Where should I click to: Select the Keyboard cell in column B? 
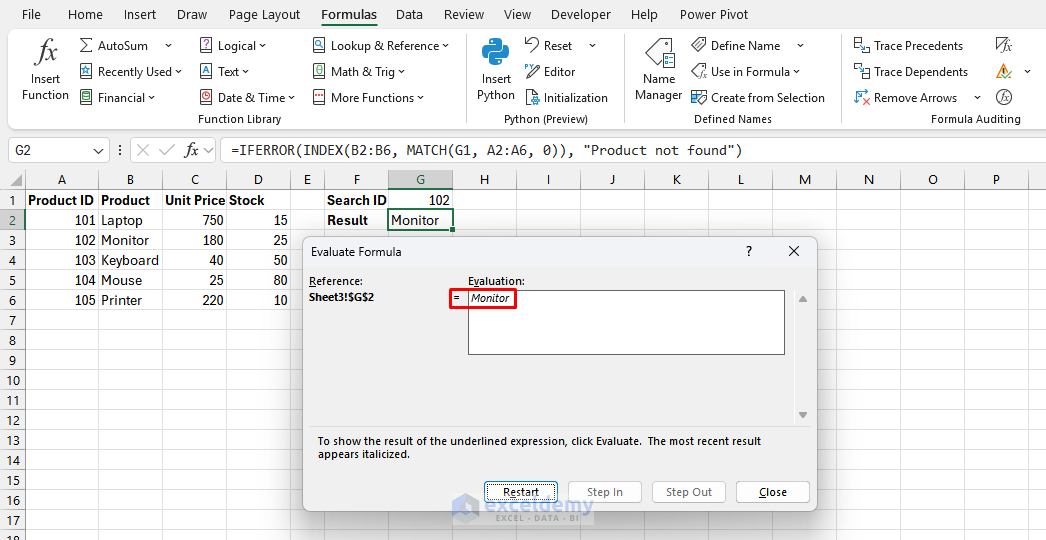pyautogui.click(x=130, y=260)
